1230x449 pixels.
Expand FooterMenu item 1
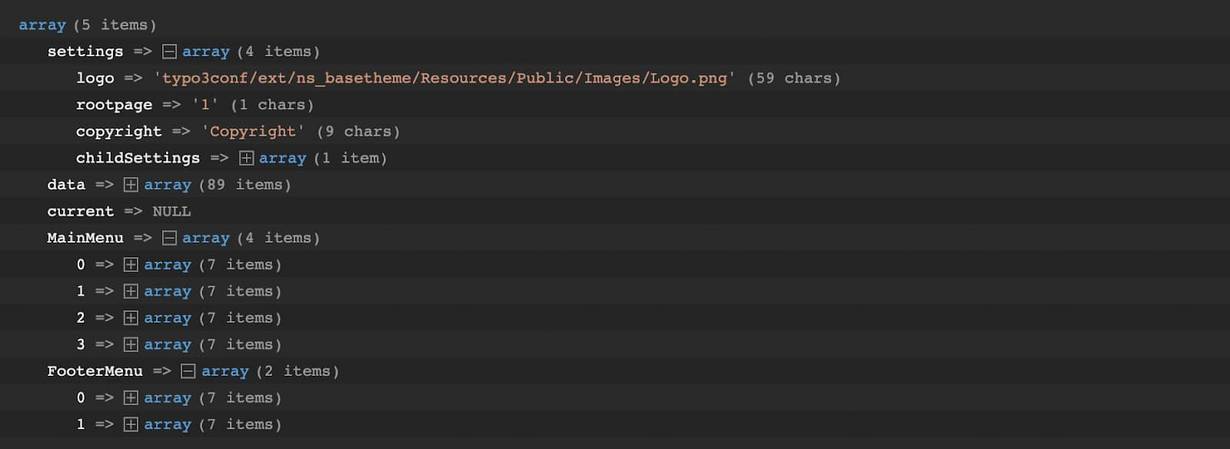(131, 424)
